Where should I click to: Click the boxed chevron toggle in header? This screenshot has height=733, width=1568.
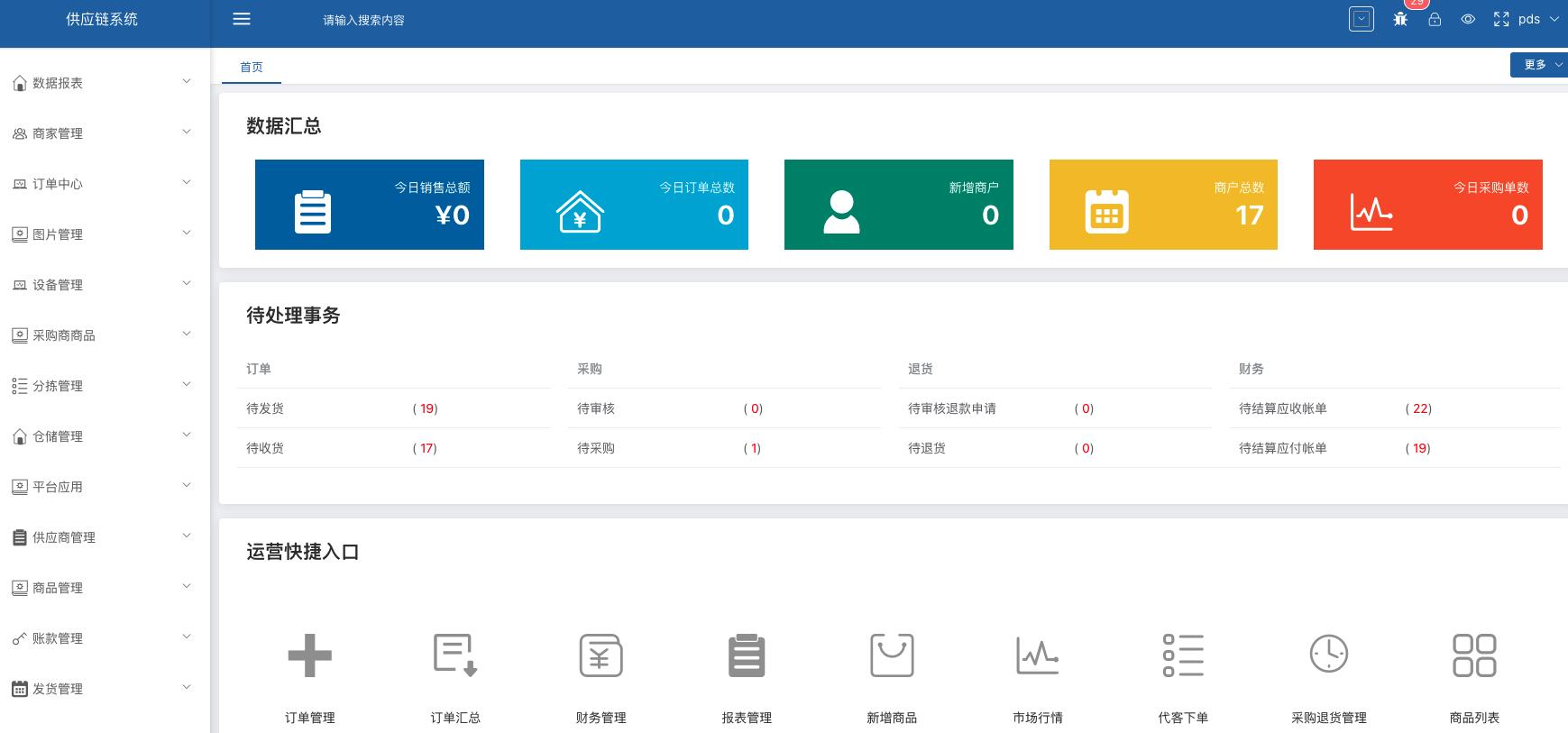tap(1362, 19)
